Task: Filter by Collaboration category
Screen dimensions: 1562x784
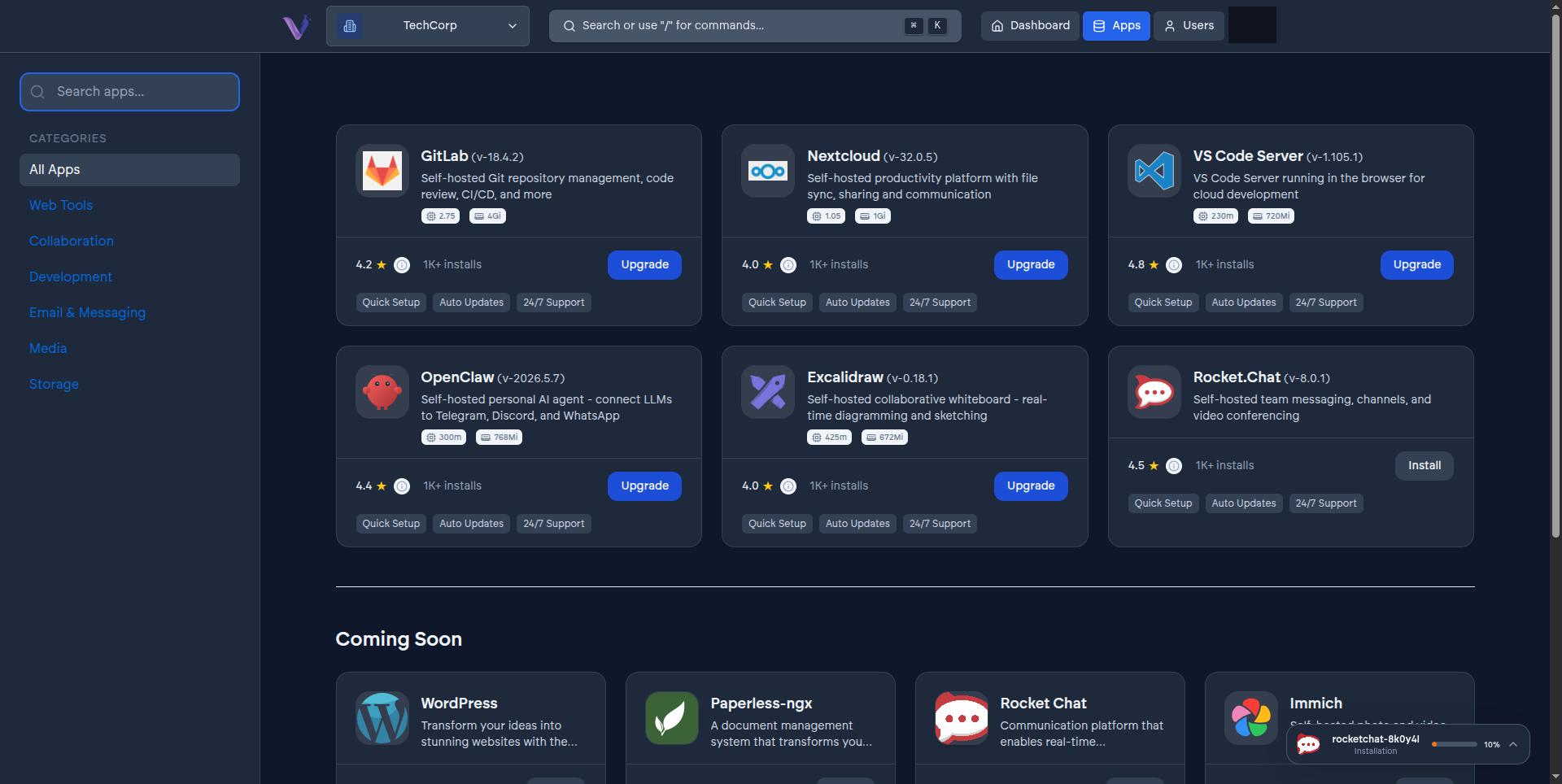Action: [x=72, y=242]
